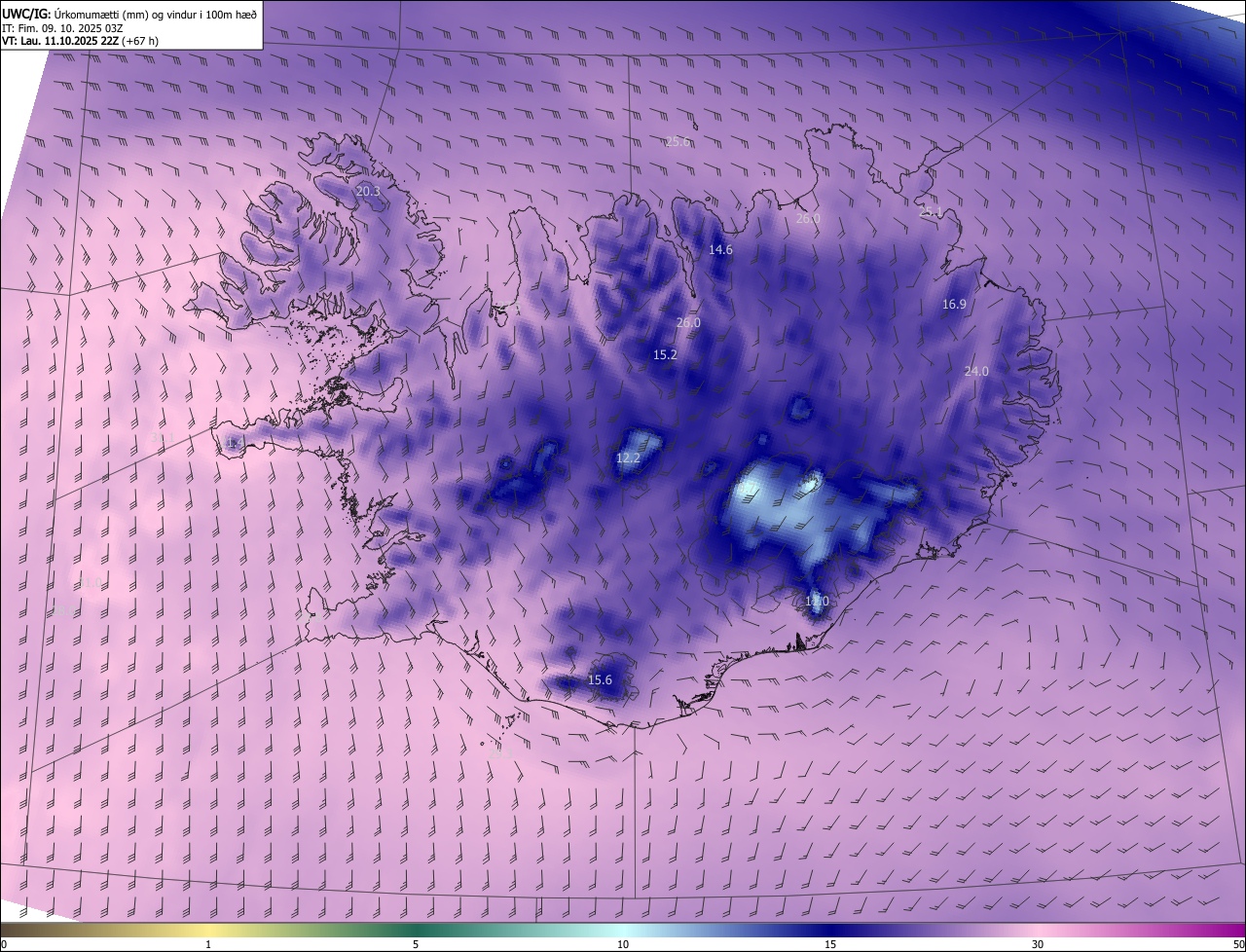Click the 15.6 value near the south coast
Image resolution: width=1246 pixels, height=952 pixels.
tap(601, 679)
